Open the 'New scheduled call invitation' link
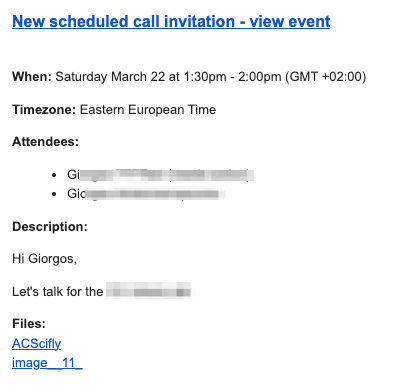This screenshot has height=388, width=409. click(x=124, y=22)
